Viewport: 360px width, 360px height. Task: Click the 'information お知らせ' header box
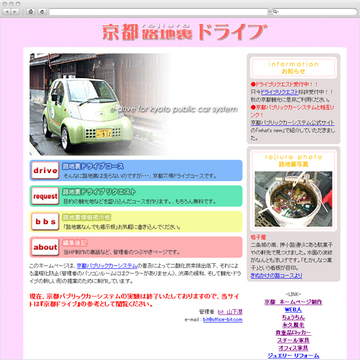[293, 68]
